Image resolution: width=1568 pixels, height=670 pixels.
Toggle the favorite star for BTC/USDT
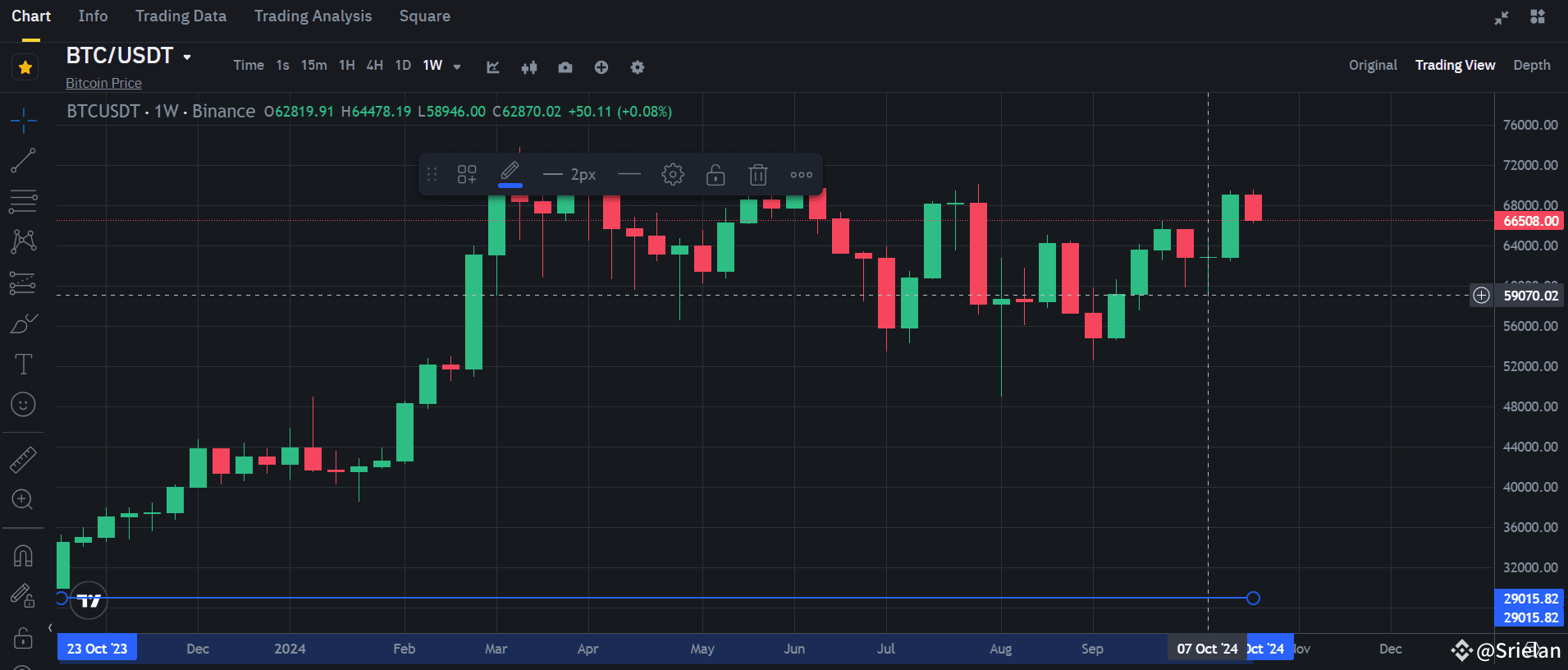25,67
